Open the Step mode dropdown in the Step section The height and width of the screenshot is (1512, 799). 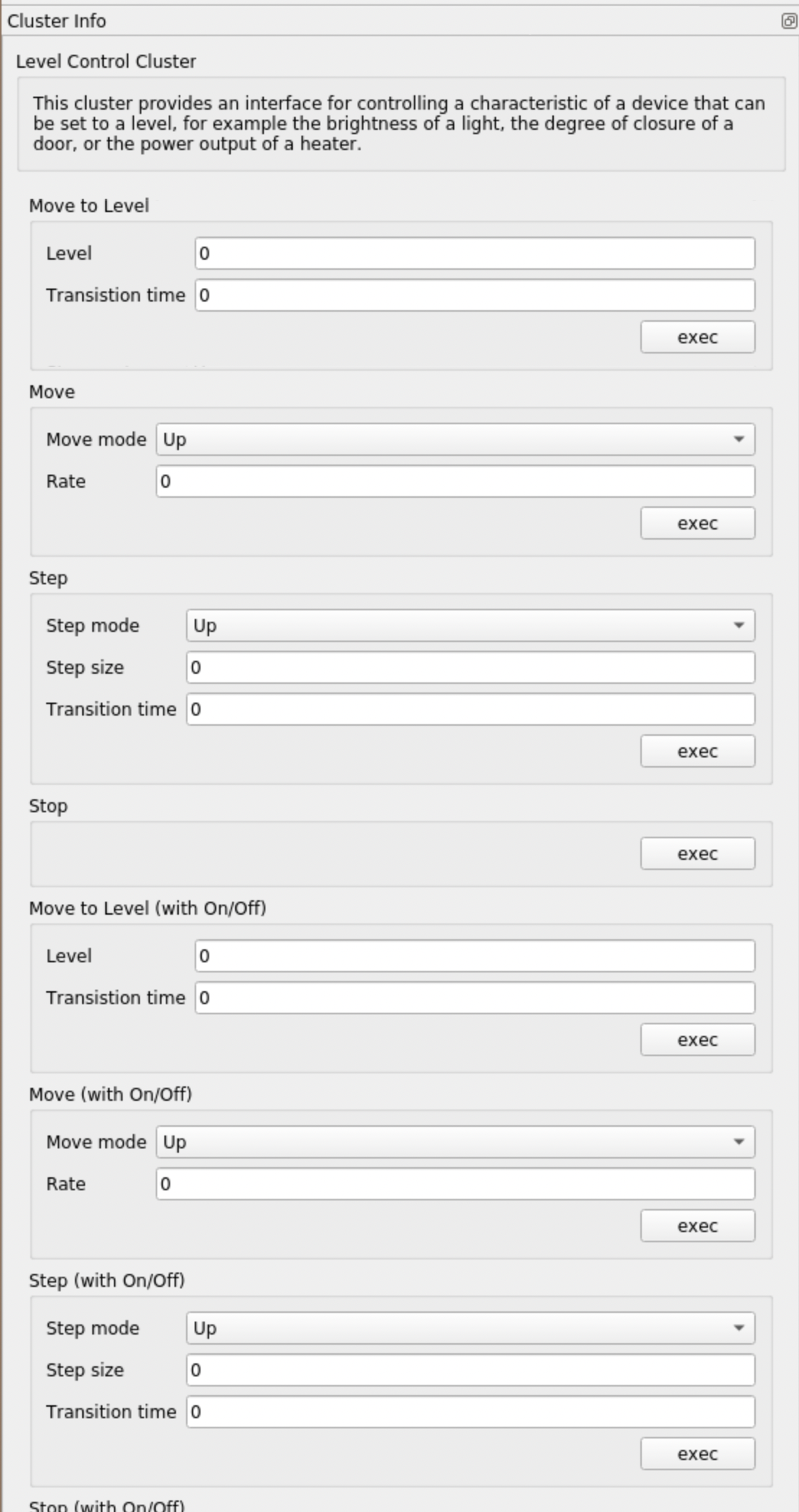coord(471,625)
